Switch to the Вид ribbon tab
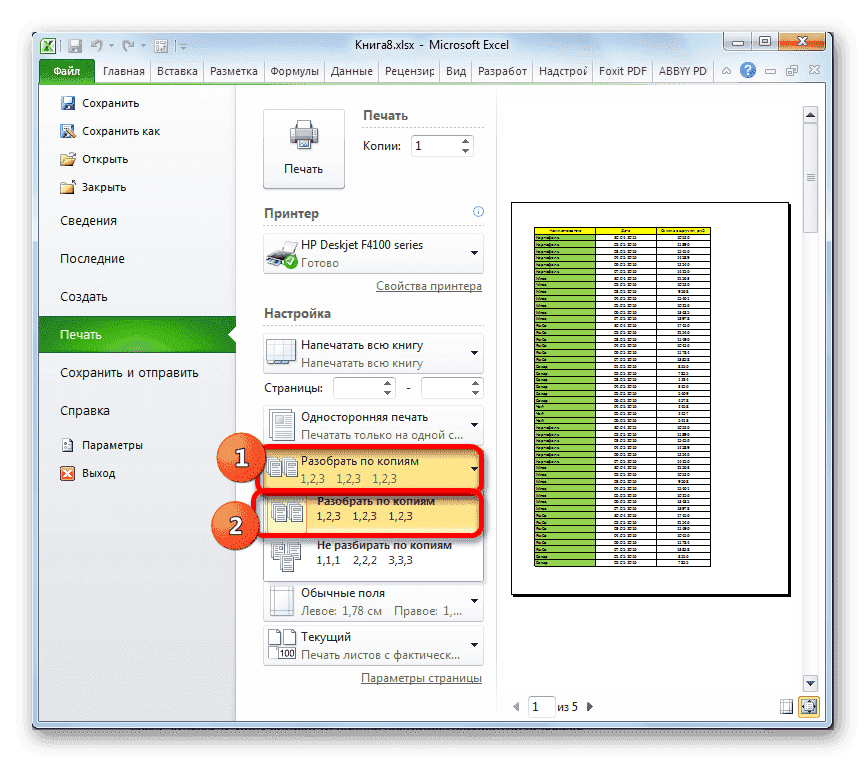The image size is (866, 762). click(x=455, y=71)
